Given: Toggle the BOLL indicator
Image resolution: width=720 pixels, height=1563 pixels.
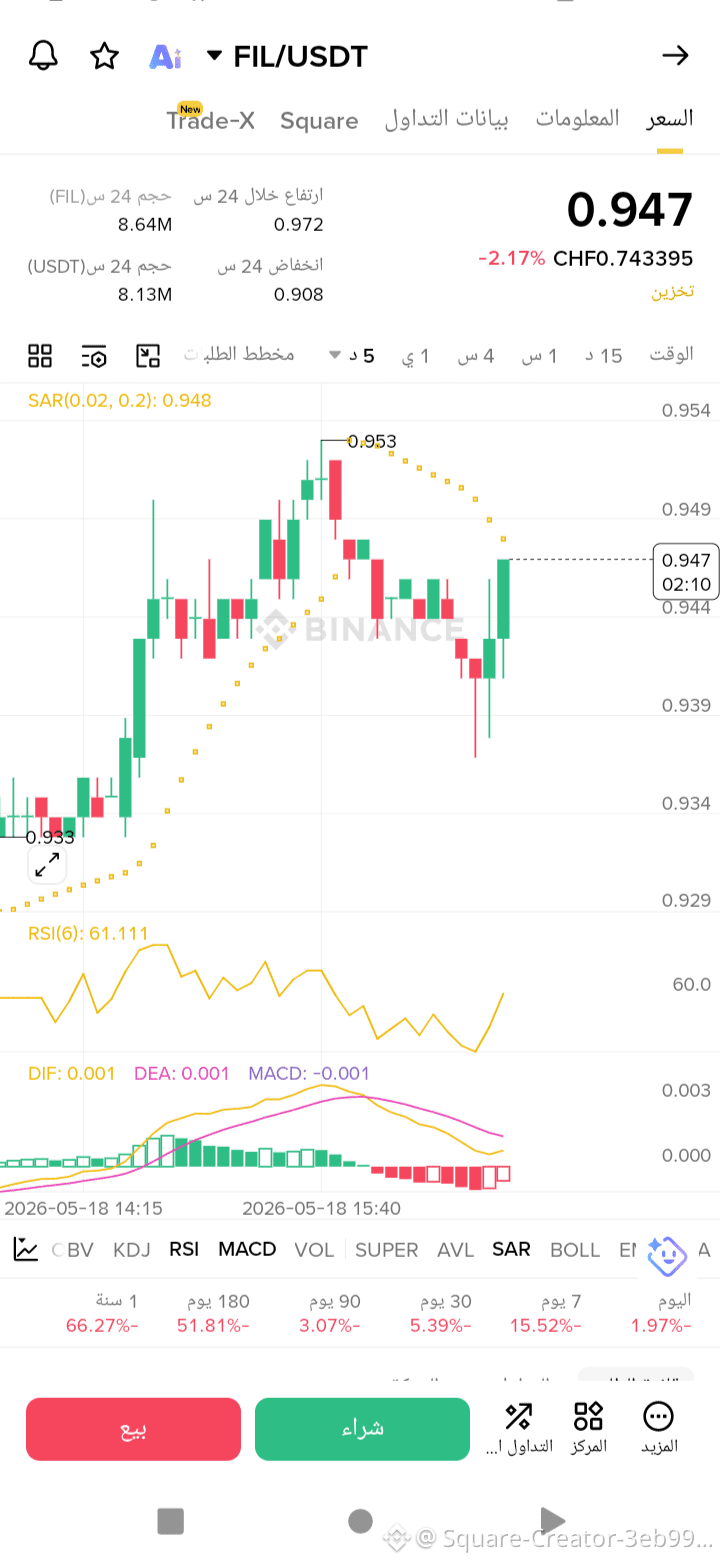Looking at the screenshot, I should pos(575,1249).
